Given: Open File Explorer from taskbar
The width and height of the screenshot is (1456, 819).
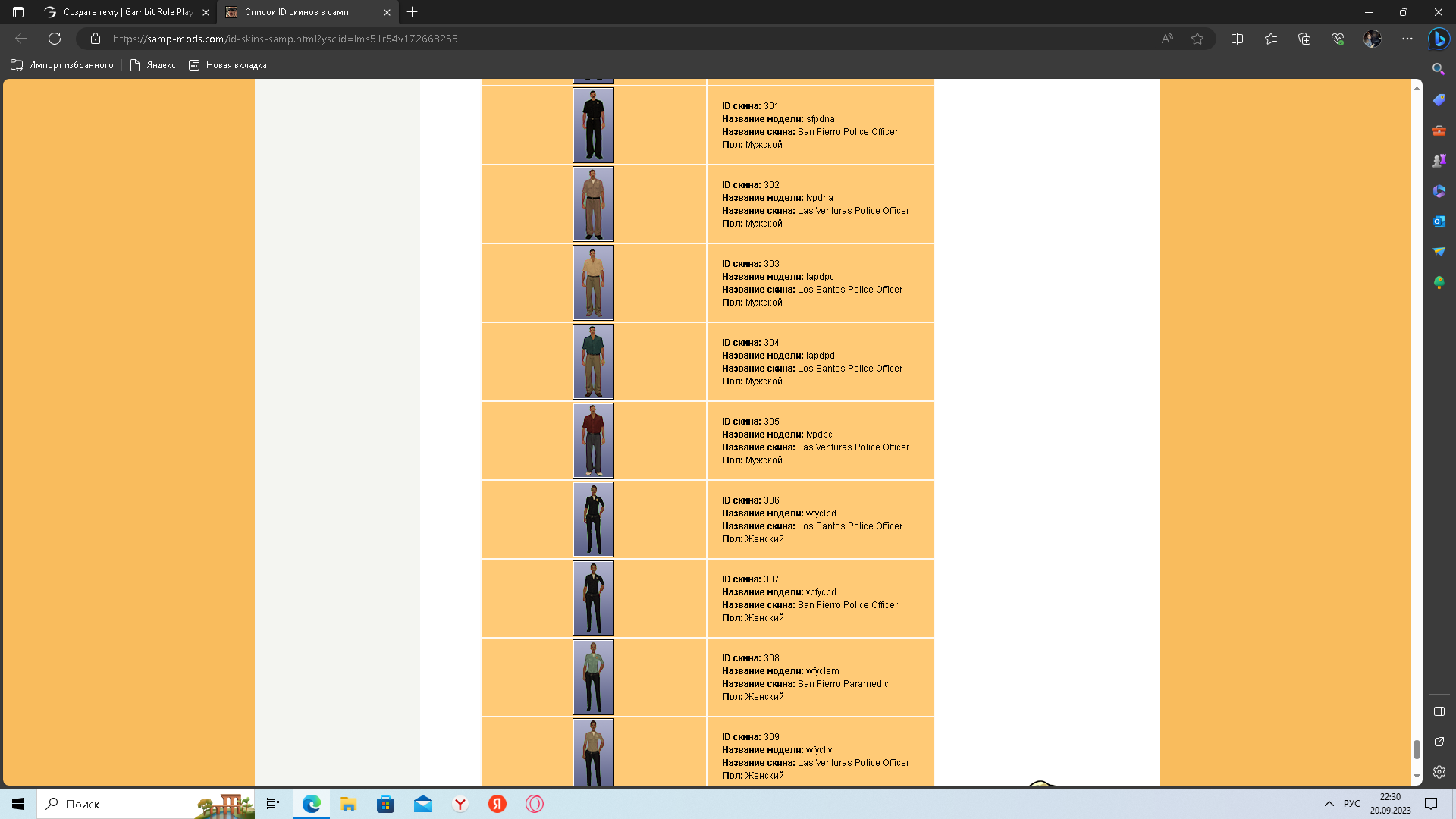Looking at the screenshot, I should 348,804.
